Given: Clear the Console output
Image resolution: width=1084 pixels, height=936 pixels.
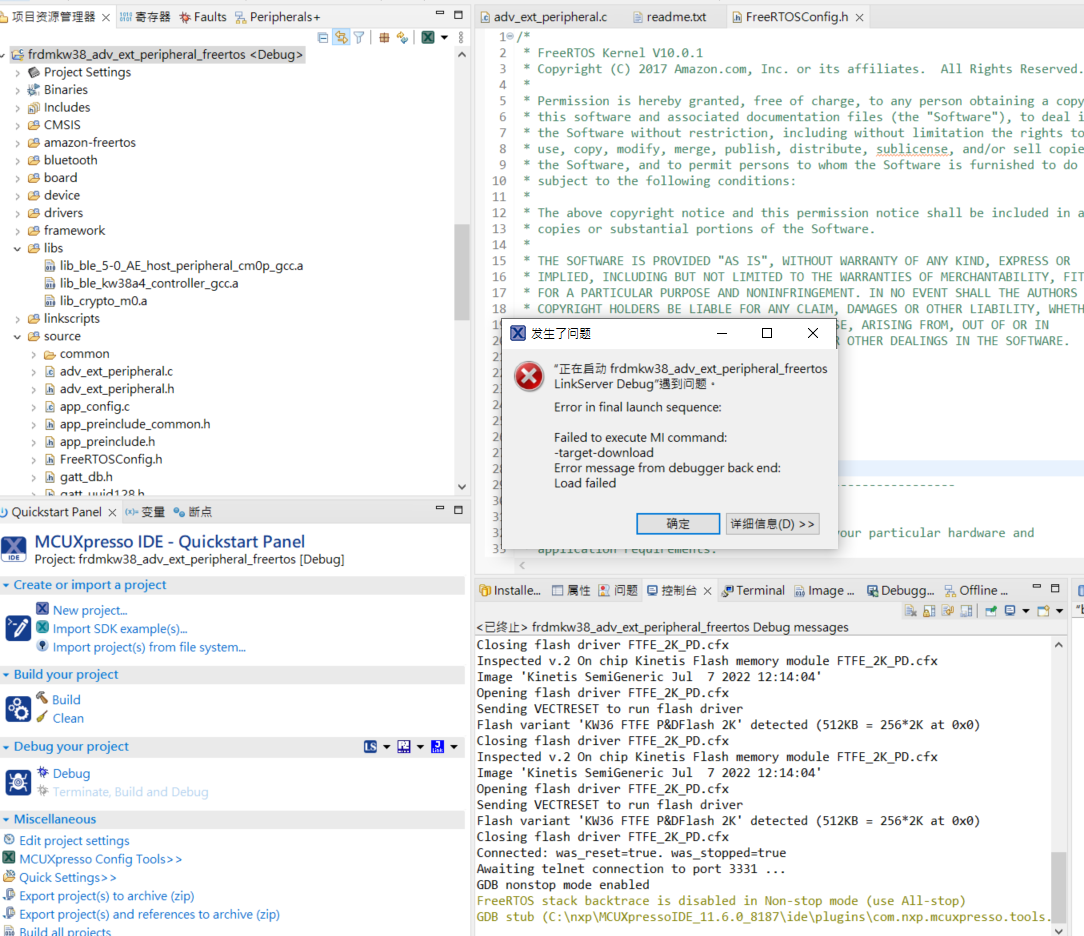Looking at the screenshot, I should (x=910, y=610).
